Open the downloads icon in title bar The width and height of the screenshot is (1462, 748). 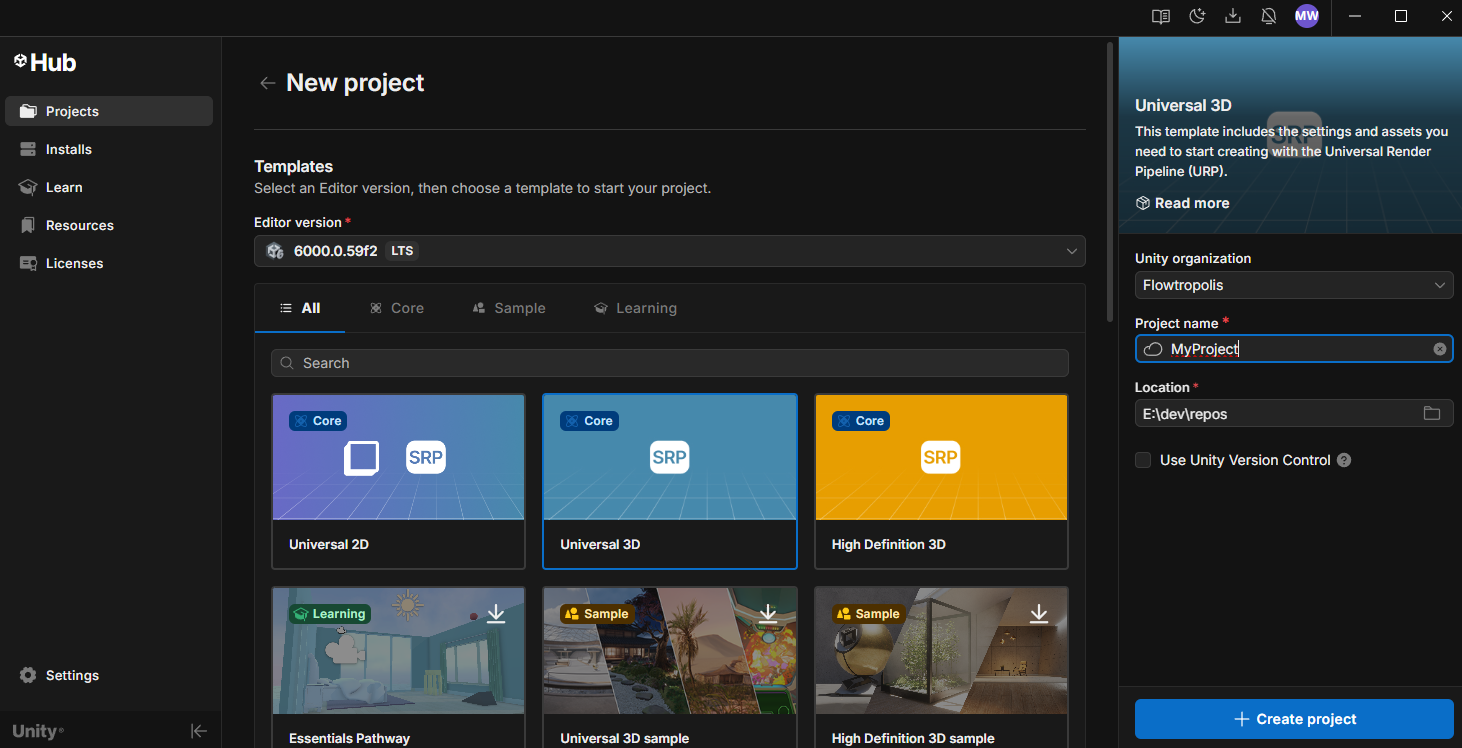click(1233, 16)
